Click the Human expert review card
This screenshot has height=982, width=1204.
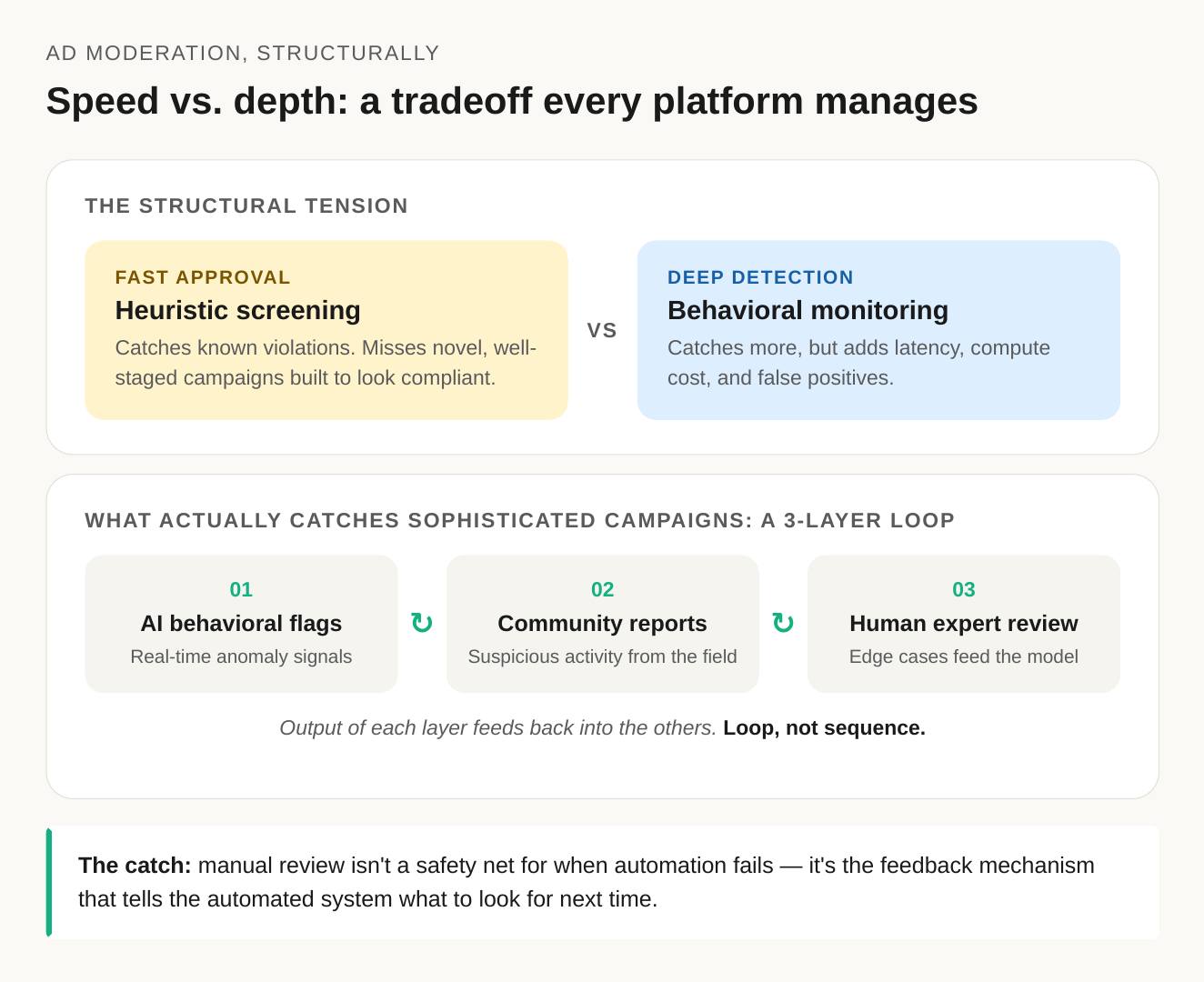(964, 624)
